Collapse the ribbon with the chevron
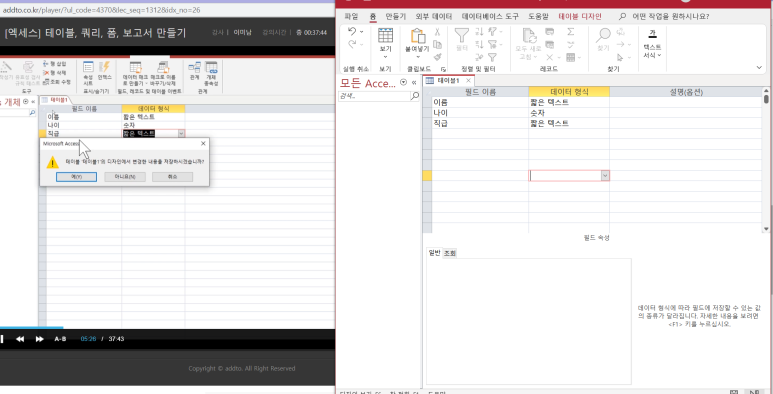 point(760,67)
